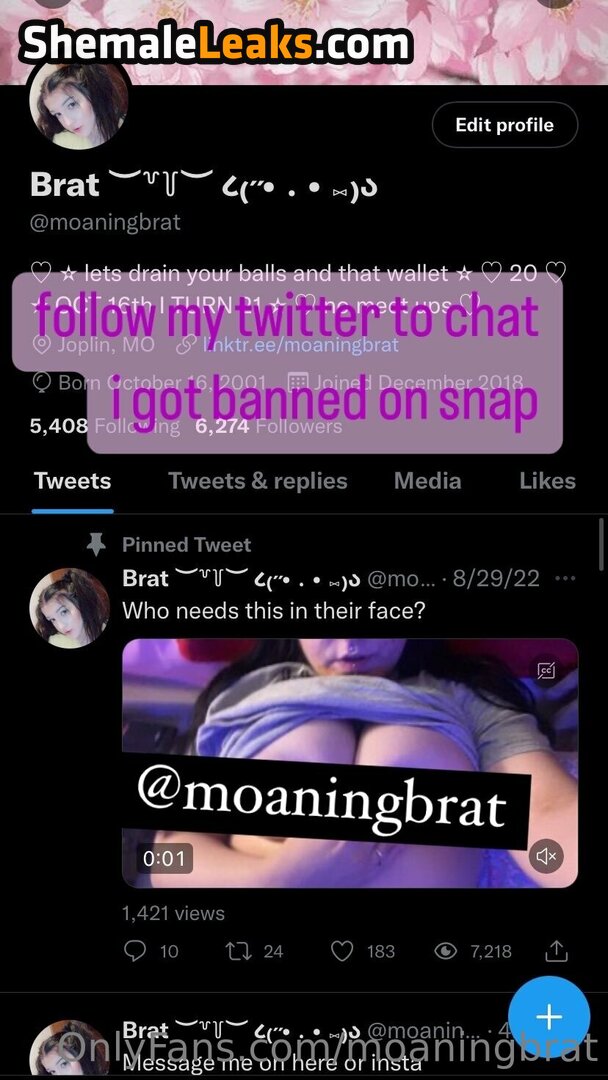Open the three-dot more menu on pinned tweet

point(565,578)
